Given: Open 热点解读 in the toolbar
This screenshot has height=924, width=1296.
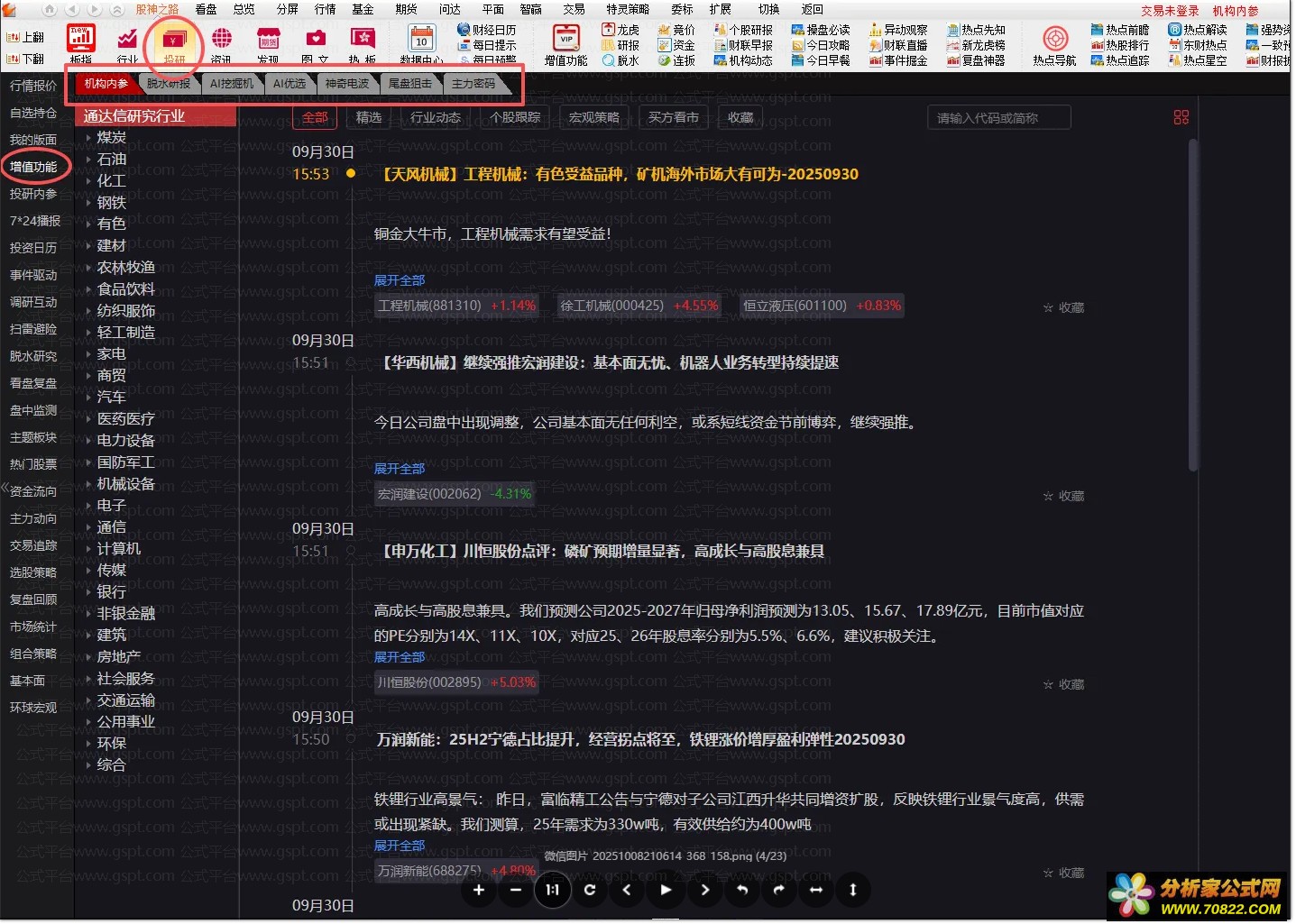Looking at the screenshot, I should tap(1198, 30).
